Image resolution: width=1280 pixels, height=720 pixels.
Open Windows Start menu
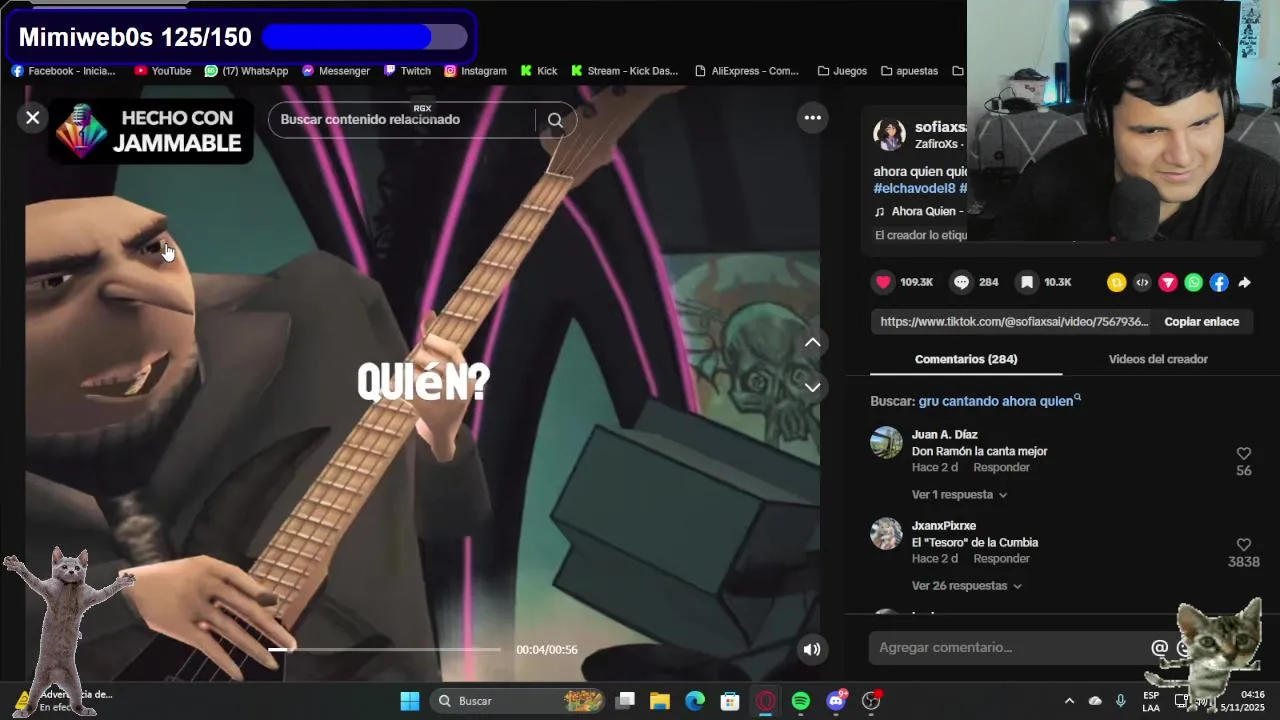click(410, 701)
